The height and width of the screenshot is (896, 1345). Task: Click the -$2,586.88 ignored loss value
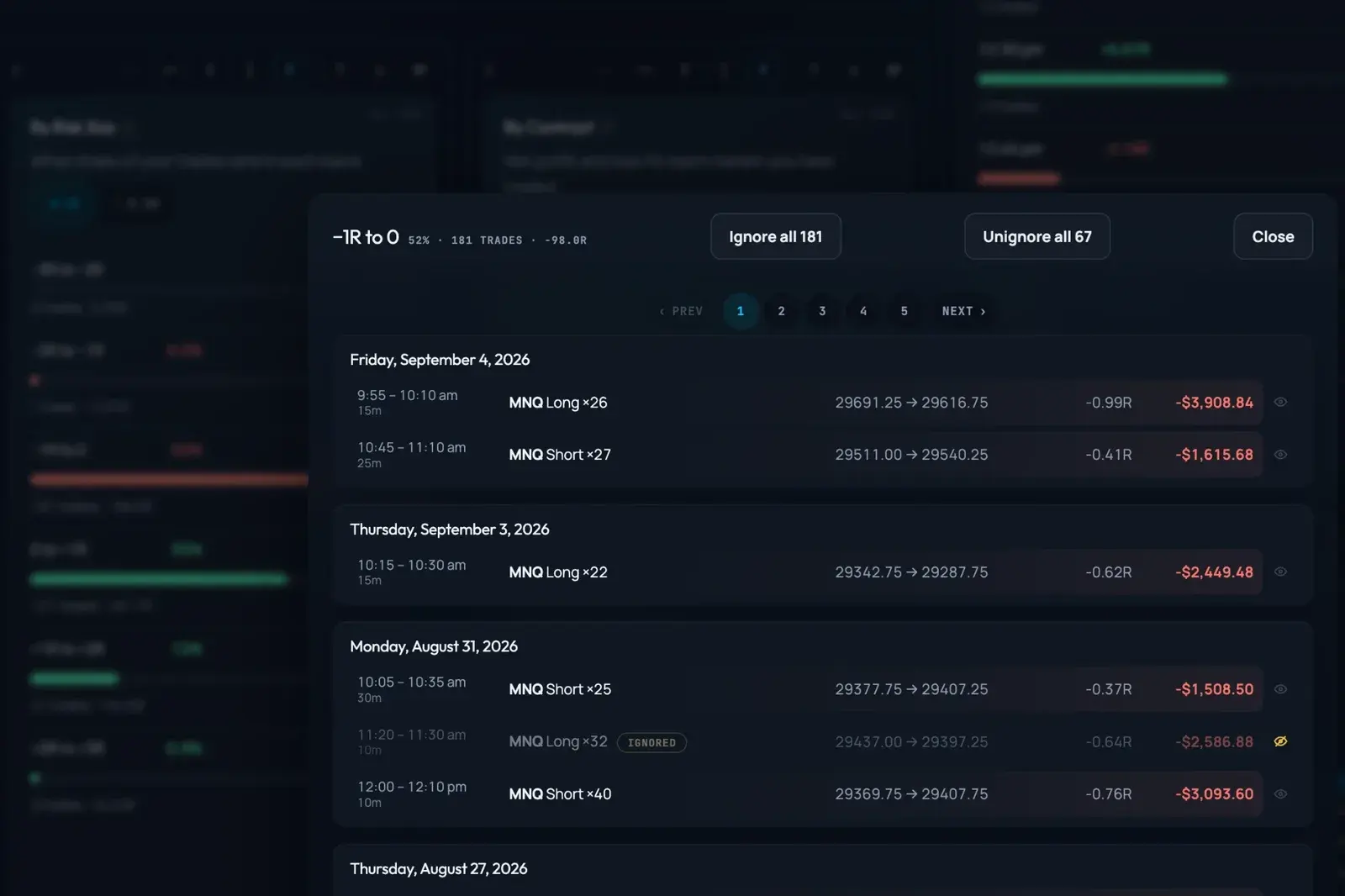(1214, 742)
